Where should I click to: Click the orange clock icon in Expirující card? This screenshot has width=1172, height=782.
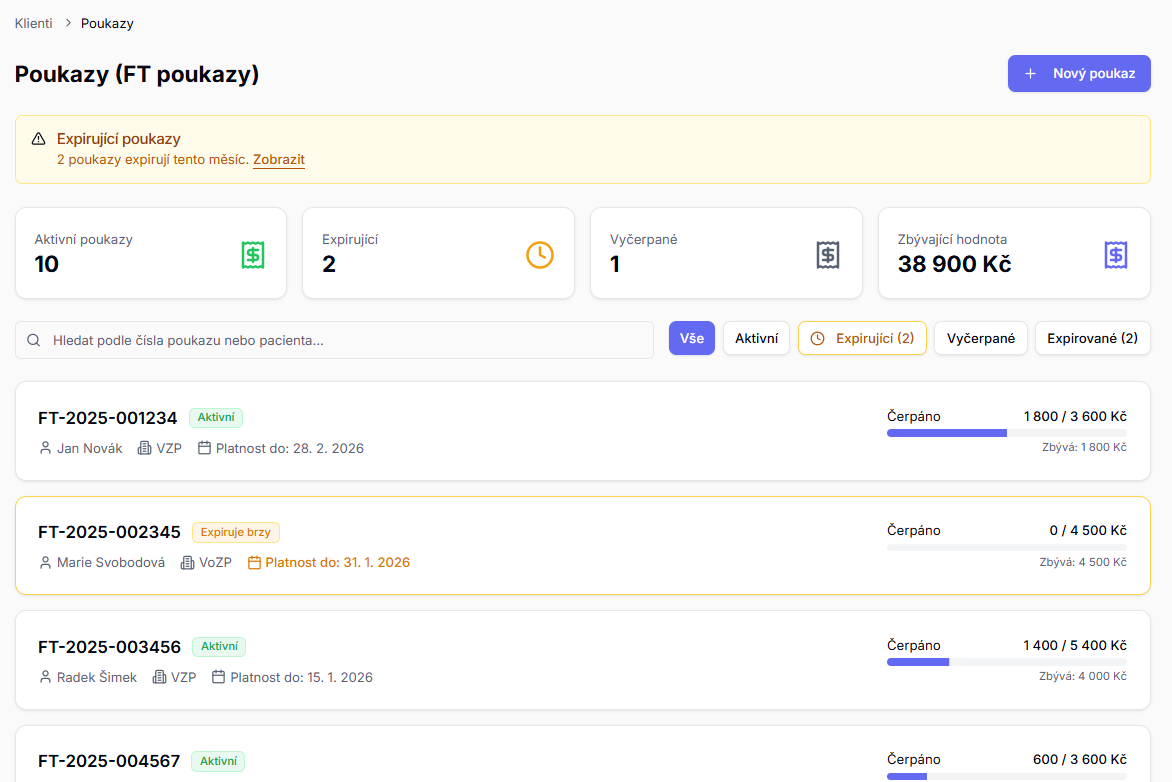[540, 255]
